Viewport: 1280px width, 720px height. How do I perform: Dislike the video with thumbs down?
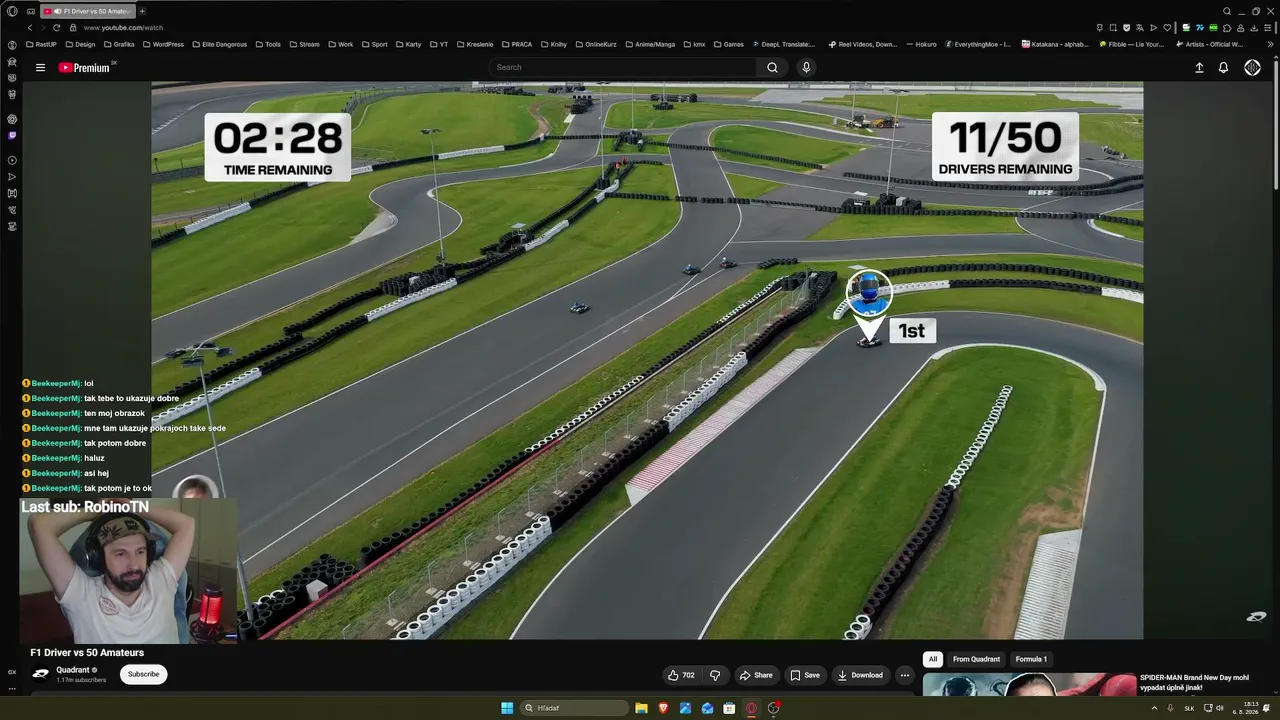point(715,675)
